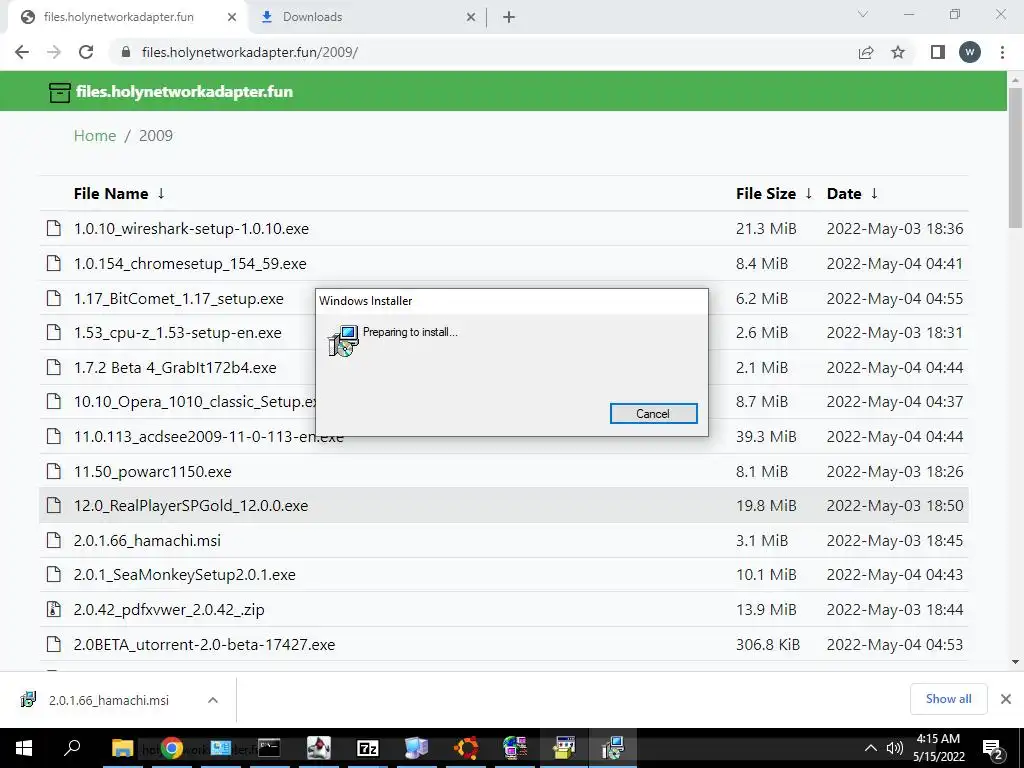
Task: Click file icon beside SeaMonkeySetup row
Action: [54, 574]
